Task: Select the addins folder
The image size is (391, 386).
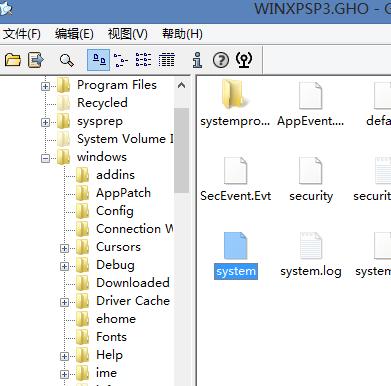Action: pos(115,175)
